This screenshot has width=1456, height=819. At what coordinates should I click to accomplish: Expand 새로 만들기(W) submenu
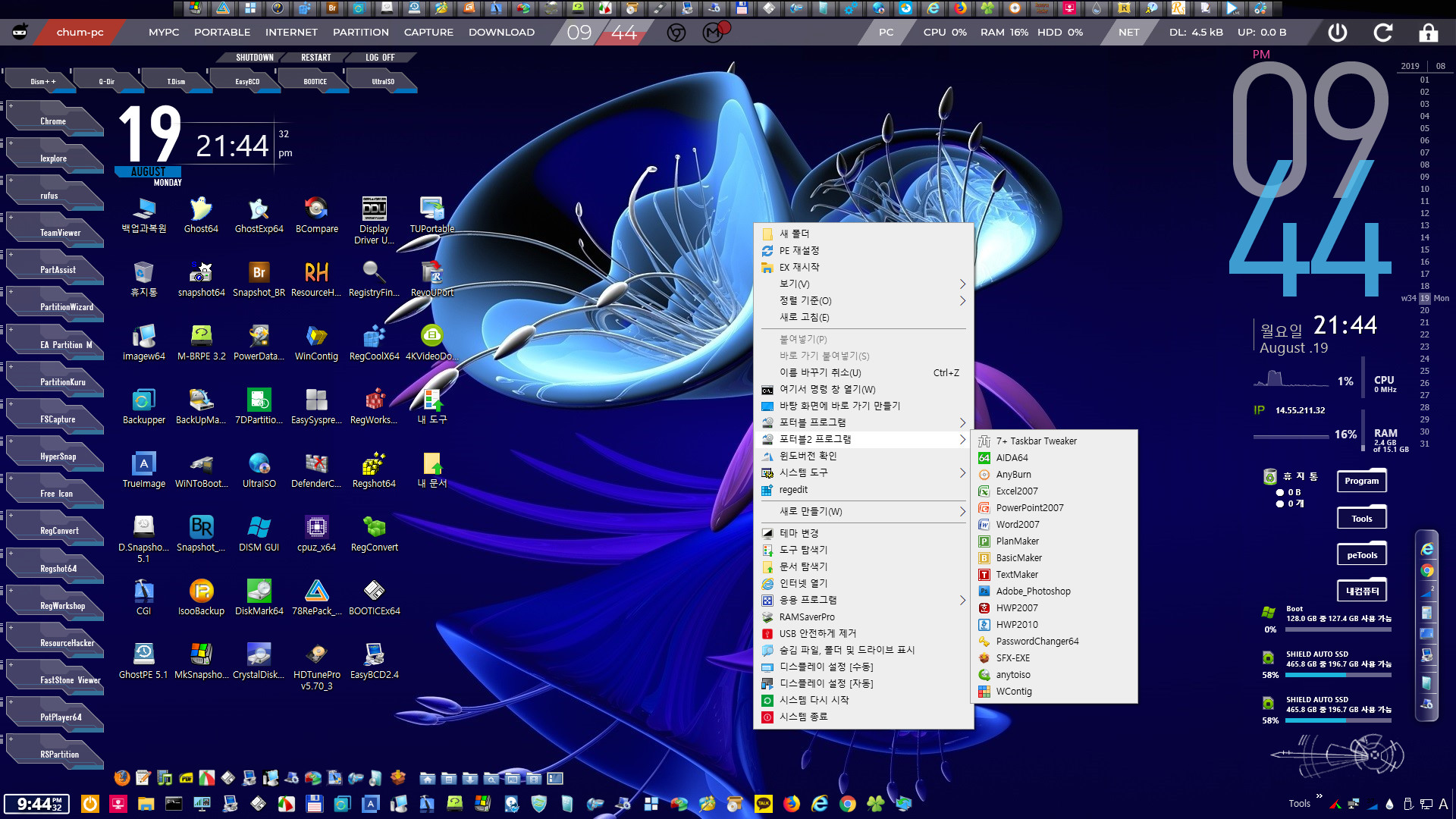864,511
